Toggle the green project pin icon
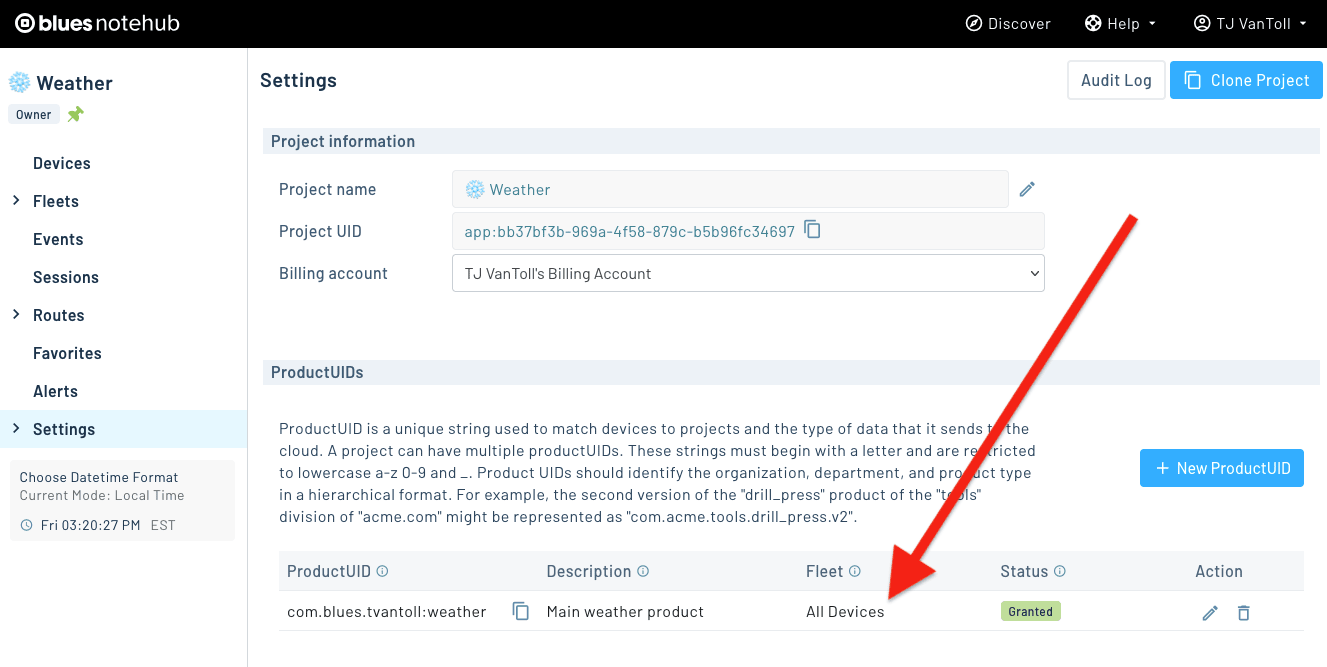The image size is (1327, 667). pyautogui.click(x=75, y=115)
